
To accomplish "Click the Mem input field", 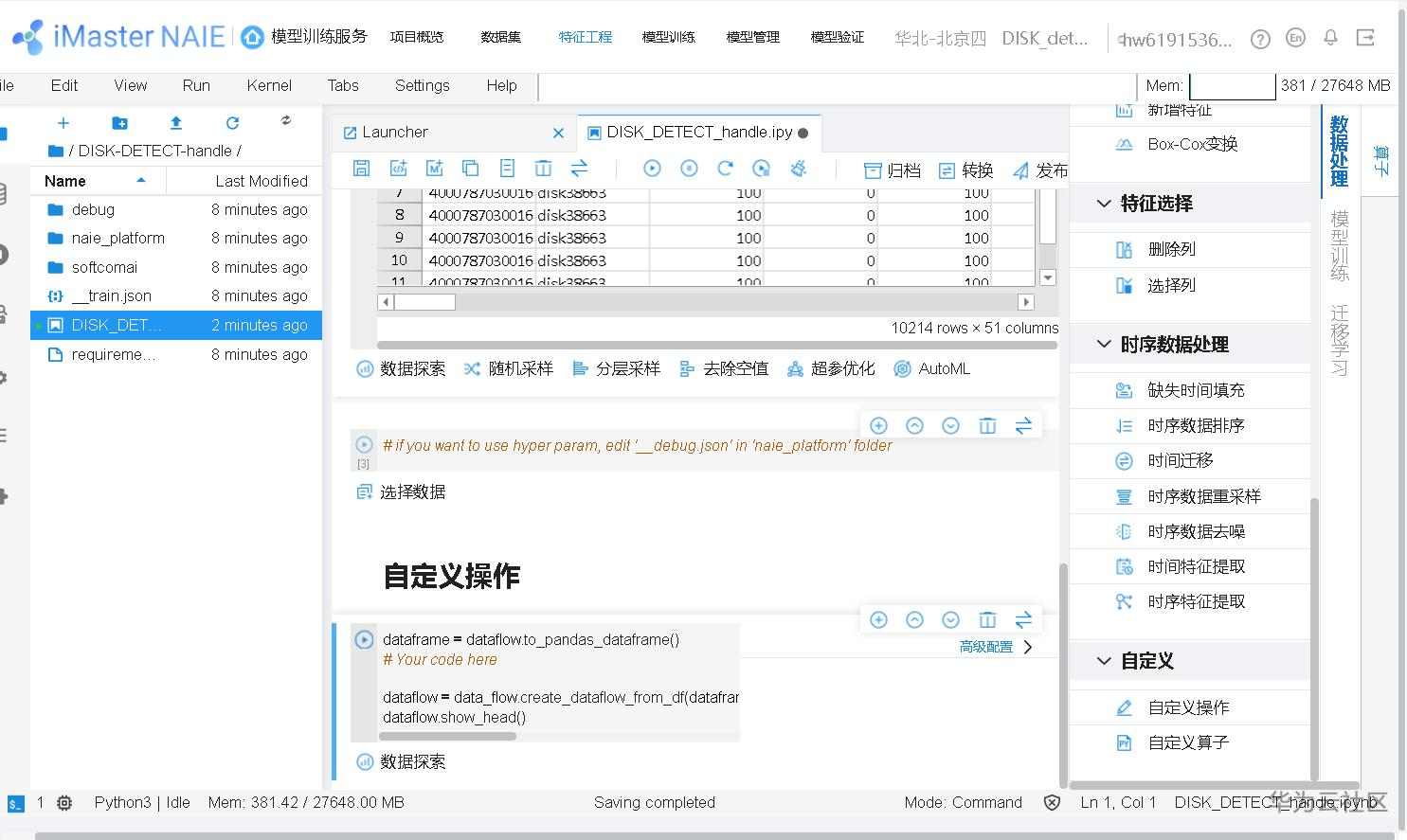I will (1232, 85).
